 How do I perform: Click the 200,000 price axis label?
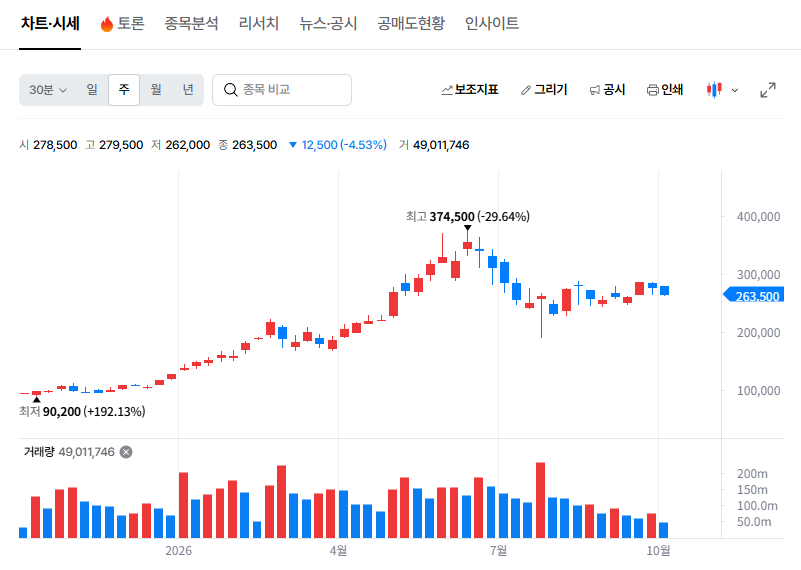tap(758, 332)
